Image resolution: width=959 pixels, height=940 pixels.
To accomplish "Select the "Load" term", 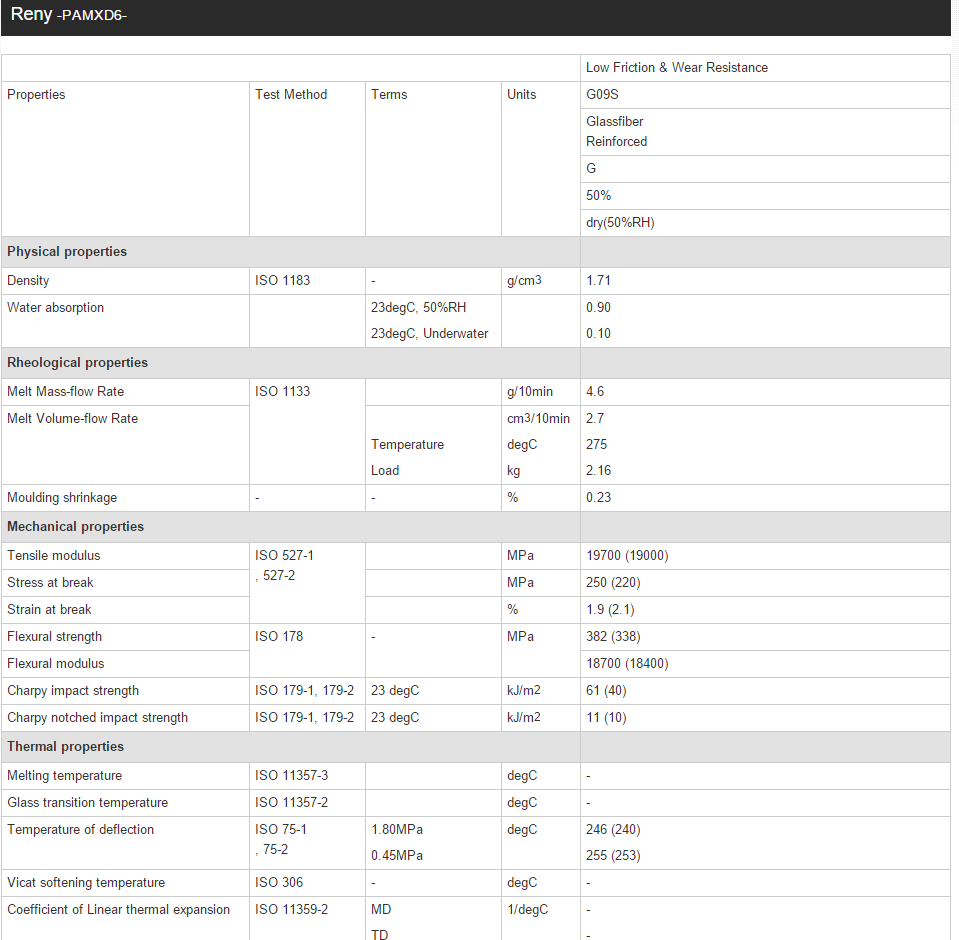I will [385, 470].
